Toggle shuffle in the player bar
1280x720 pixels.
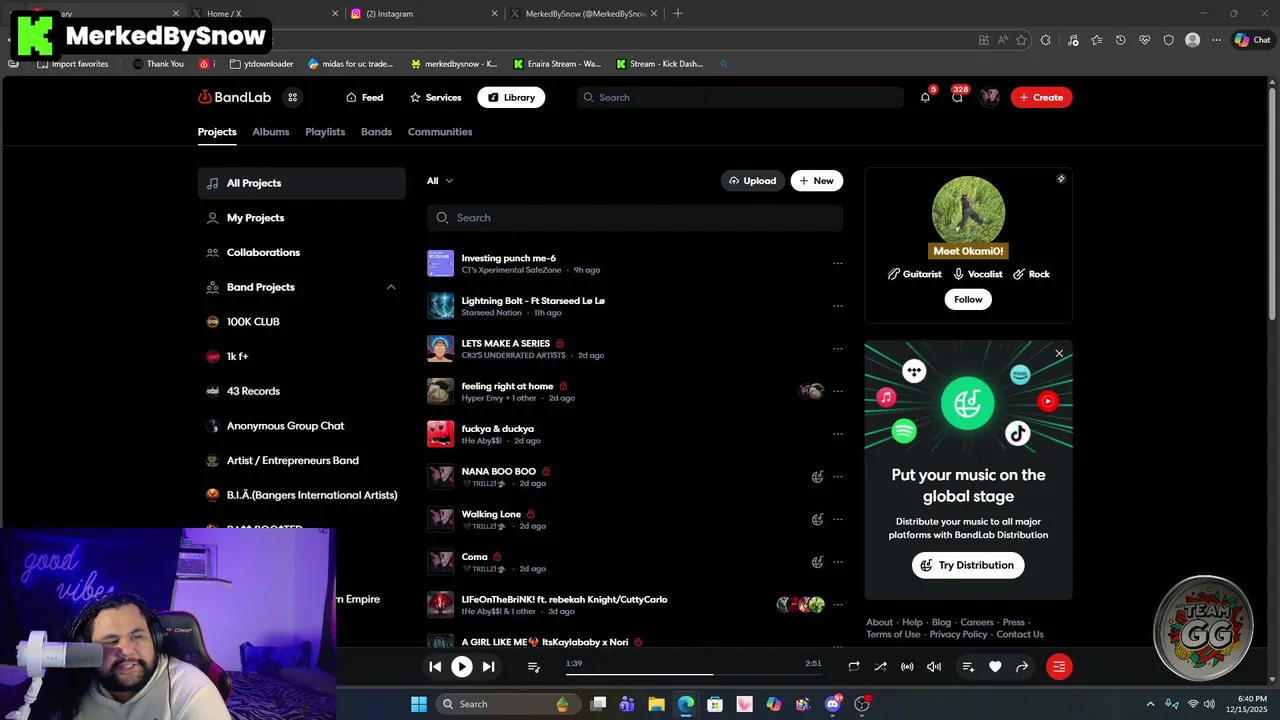pos(880,667)
